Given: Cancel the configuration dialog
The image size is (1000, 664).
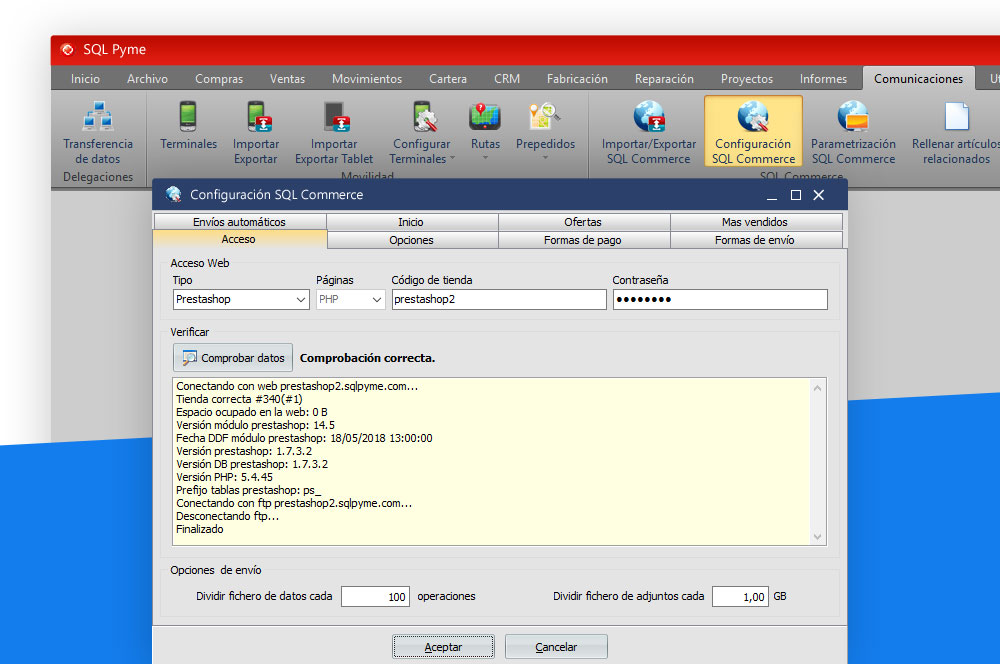Looking at the screenshot, I should tap(555, 647).
